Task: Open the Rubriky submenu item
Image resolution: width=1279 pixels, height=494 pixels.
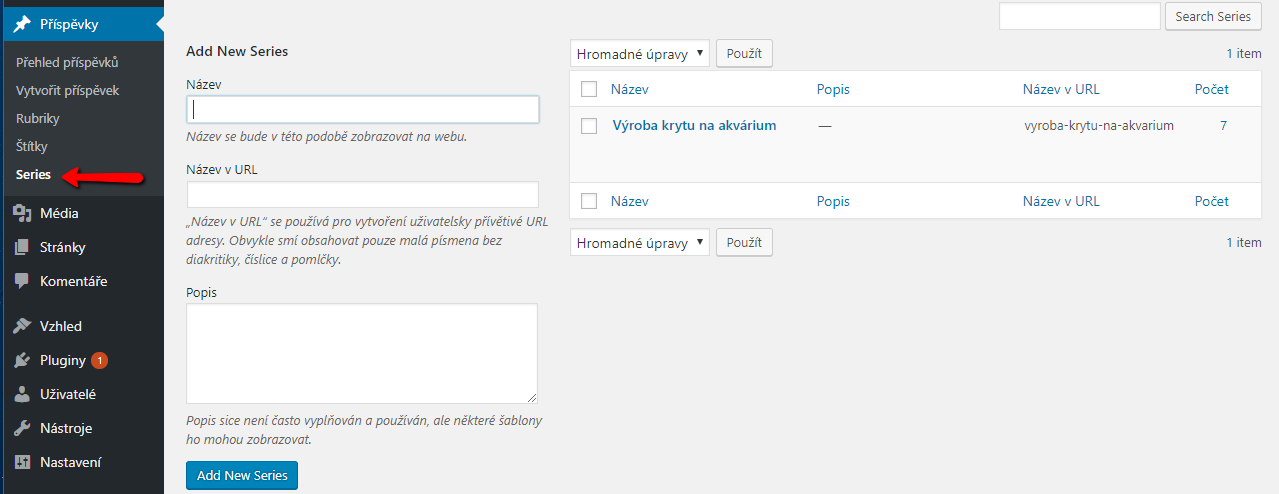Action: point(38,118)
